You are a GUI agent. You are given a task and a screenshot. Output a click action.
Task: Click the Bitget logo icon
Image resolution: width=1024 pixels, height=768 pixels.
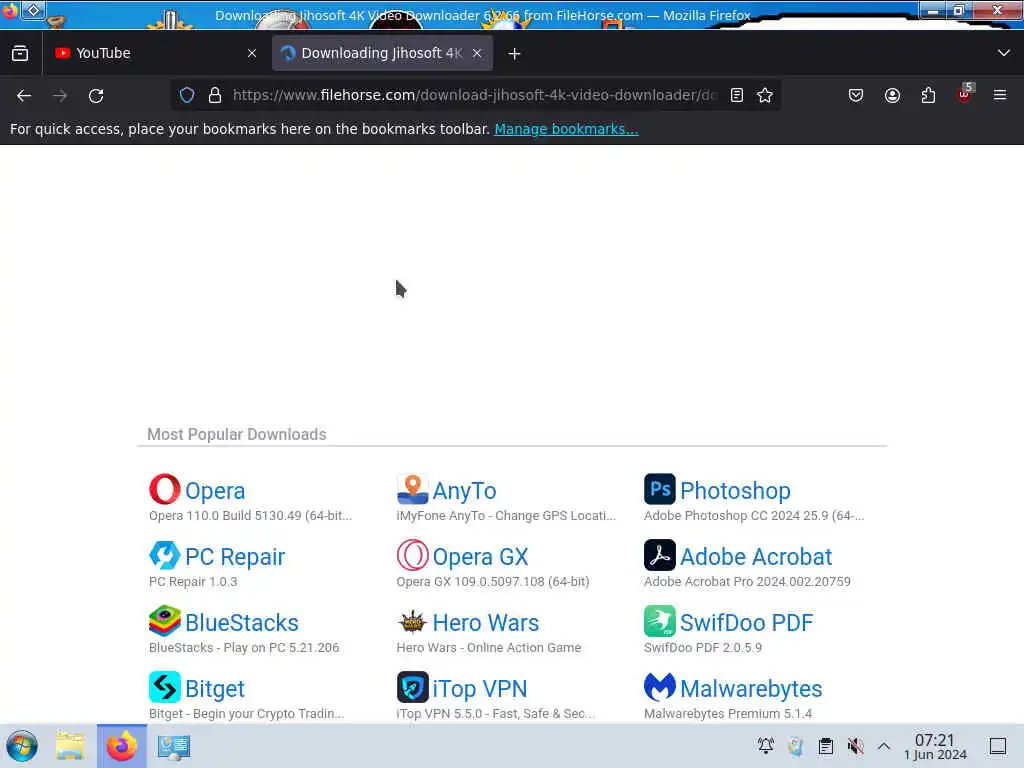tap(165, 687)
